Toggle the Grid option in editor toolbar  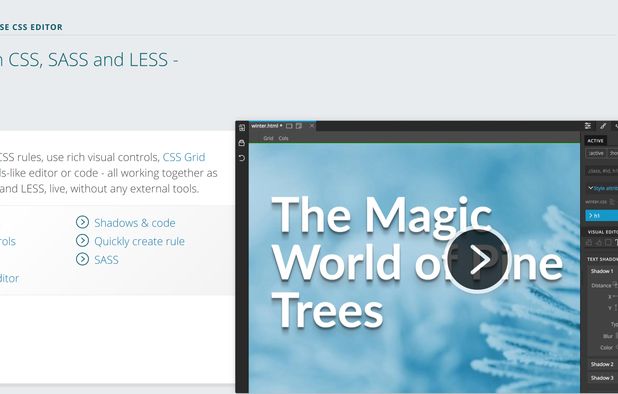click(268, 138)
